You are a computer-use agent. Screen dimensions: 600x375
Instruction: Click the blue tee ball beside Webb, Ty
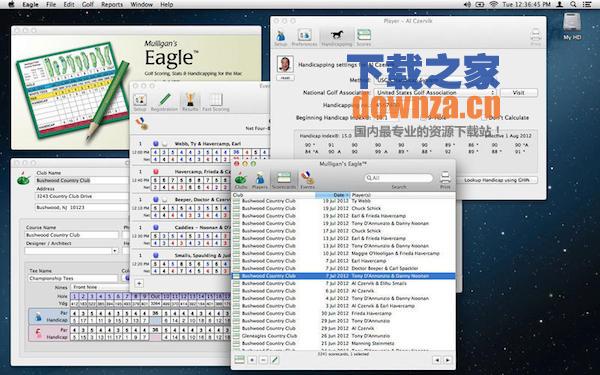click(155, 144)
